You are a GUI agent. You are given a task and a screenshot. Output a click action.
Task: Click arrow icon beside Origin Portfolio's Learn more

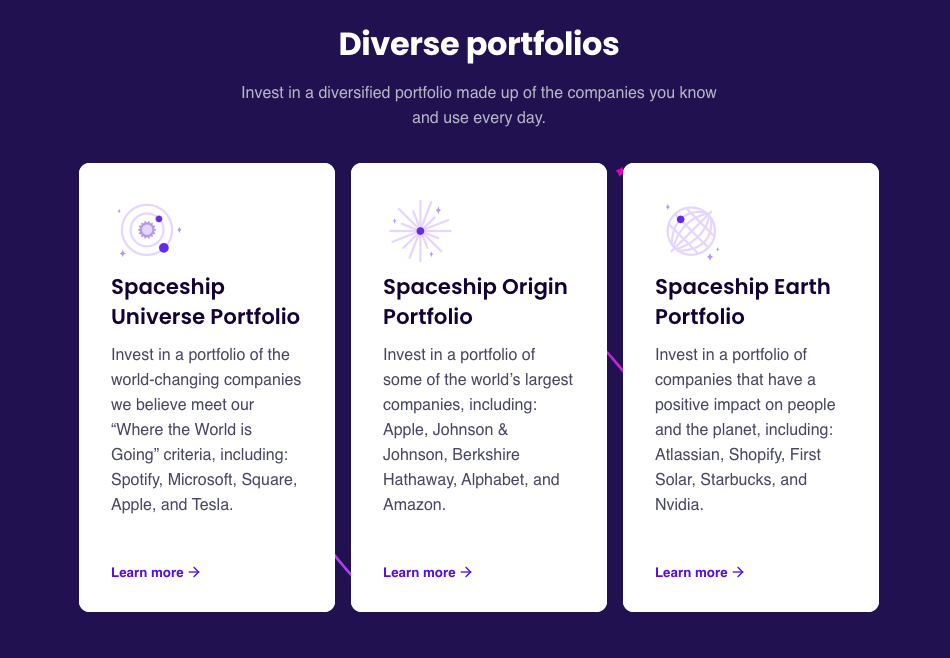467,572
